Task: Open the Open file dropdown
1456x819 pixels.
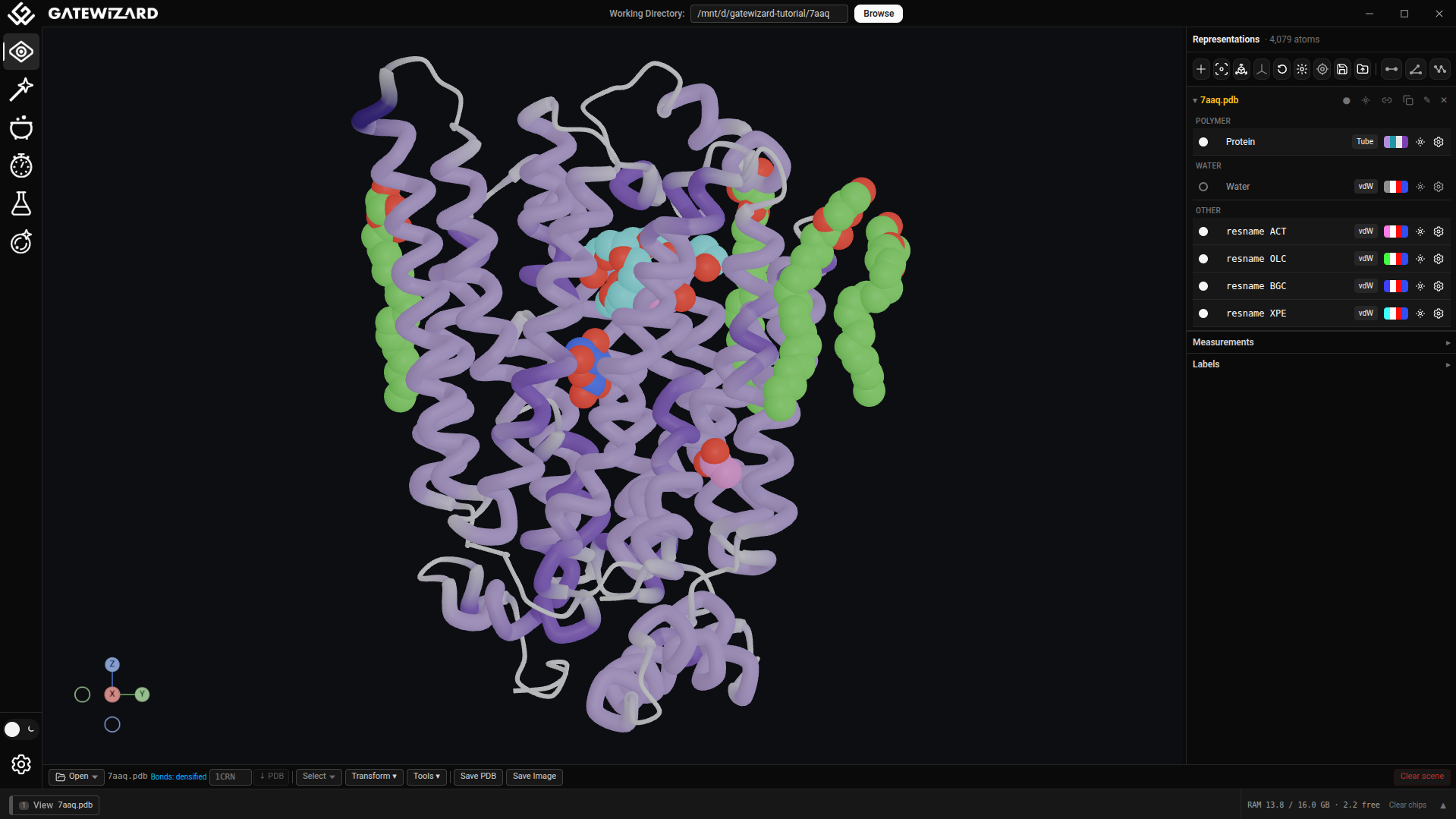Action: point(77,776)
